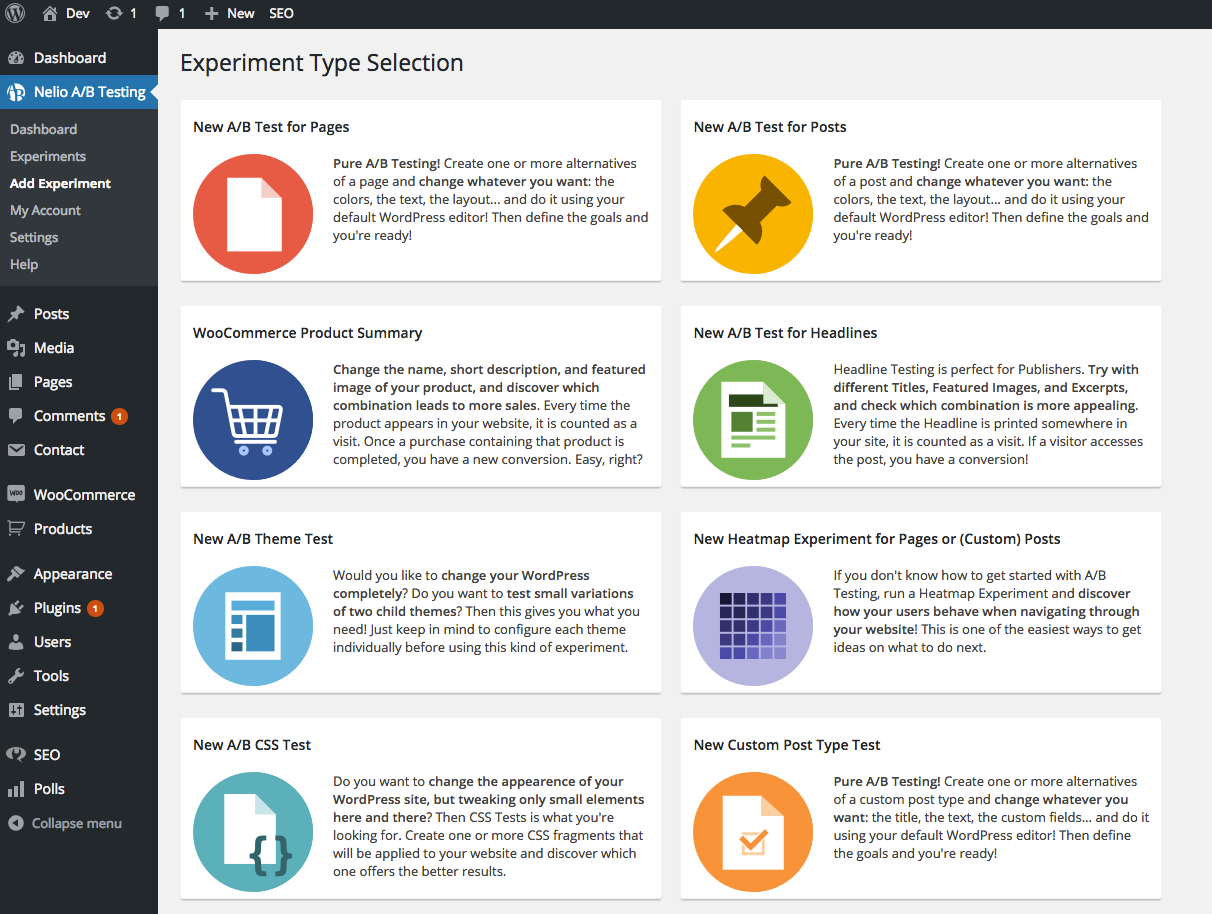The image size is (1212, 914).
Task: Open Experiments in the Nelio submenu
Action: pos(48,156)
